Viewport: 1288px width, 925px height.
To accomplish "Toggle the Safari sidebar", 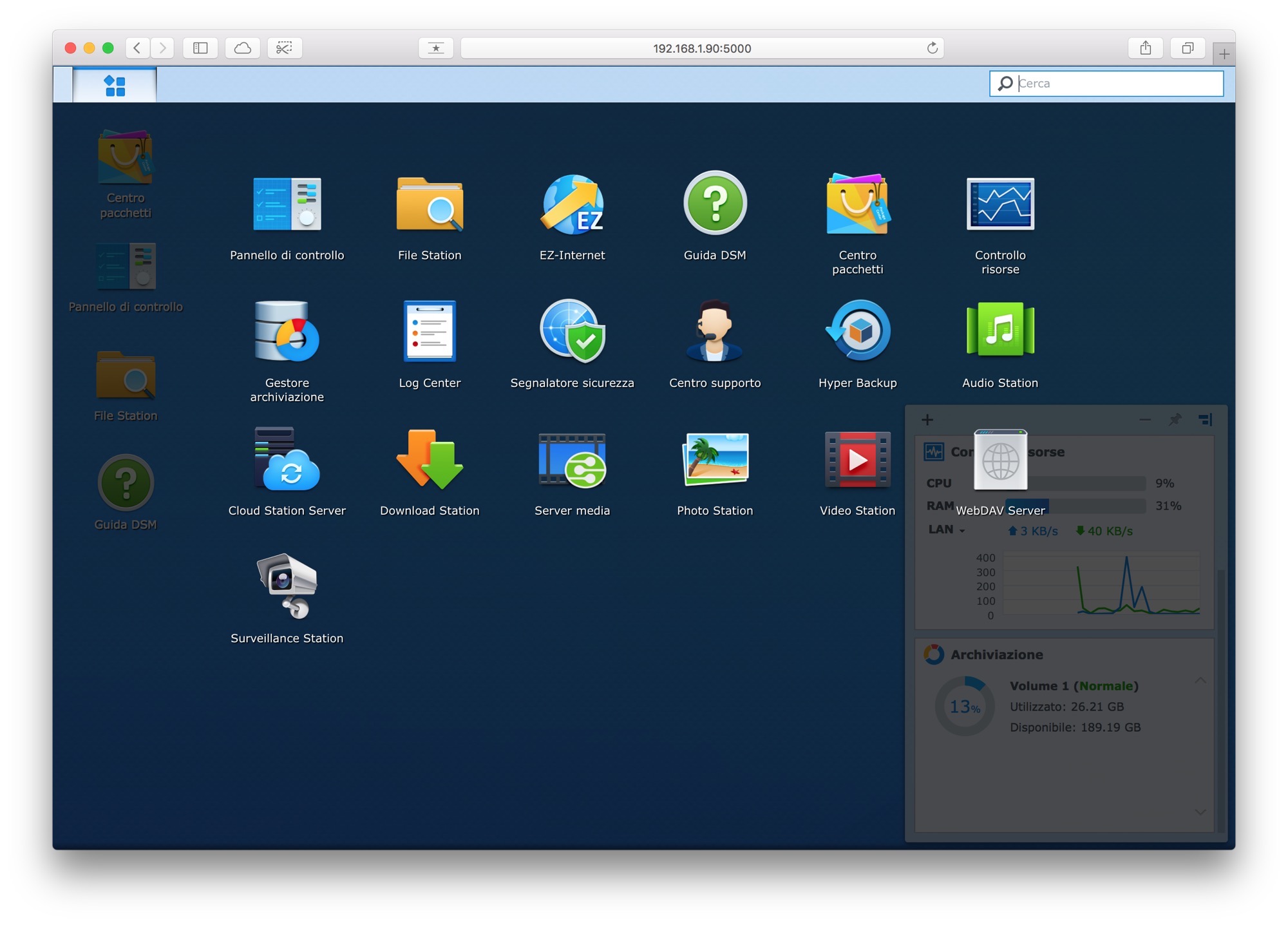I will click(200, 48).
